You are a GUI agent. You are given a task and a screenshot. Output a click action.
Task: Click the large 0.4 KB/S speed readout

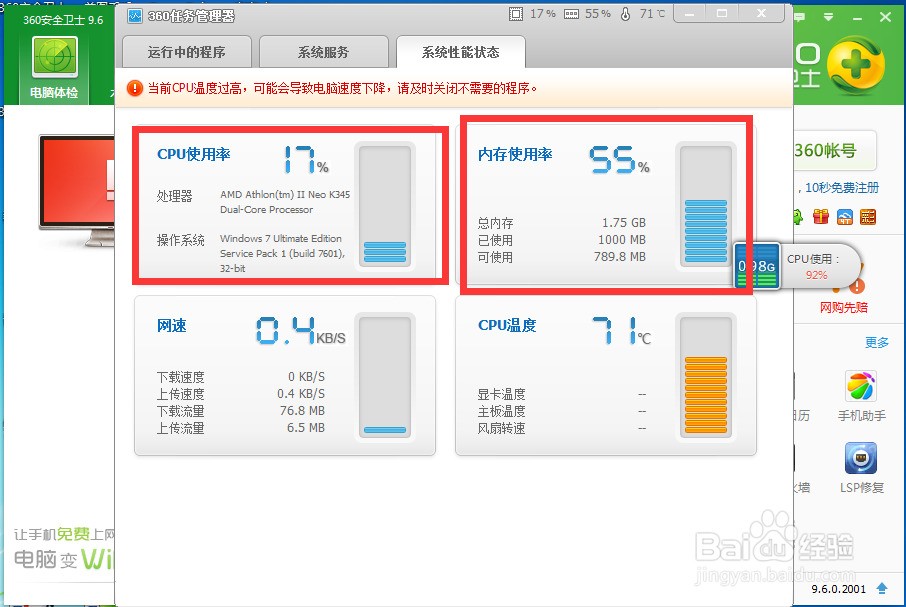(x=300, y=331)
